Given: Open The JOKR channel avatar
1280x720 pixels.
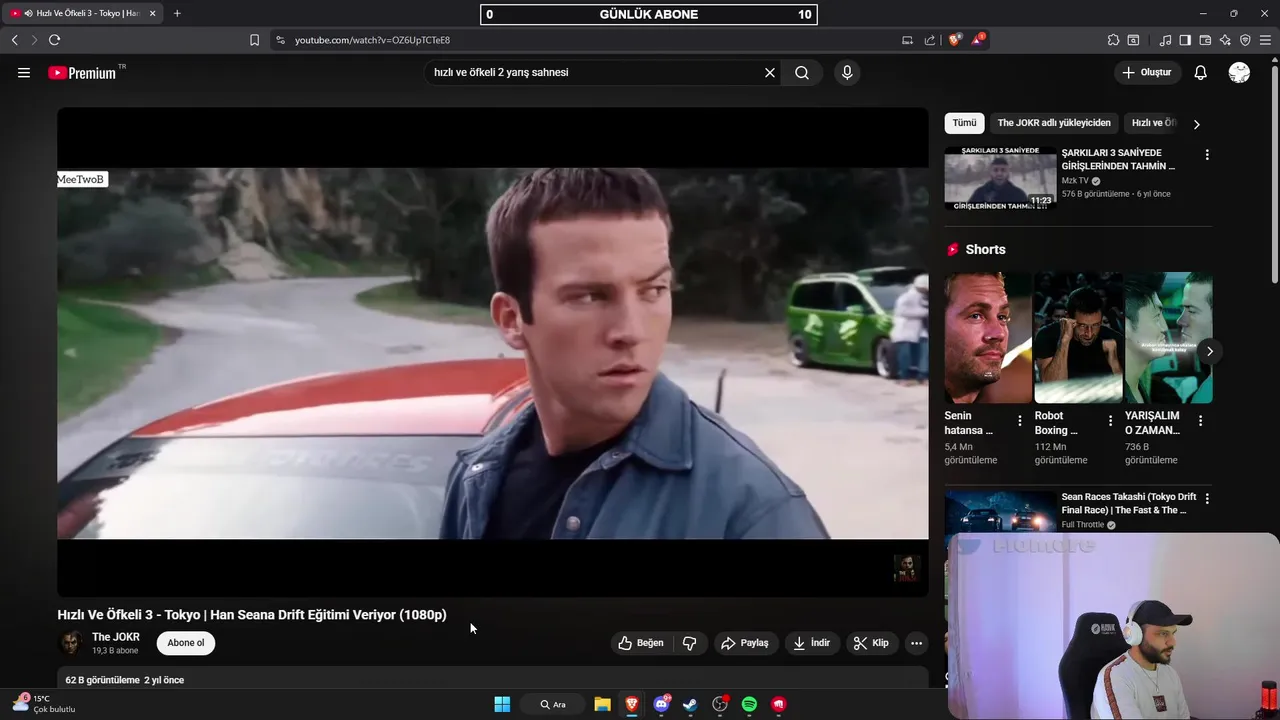Looking at the screenshot, I should click(70, 643).
